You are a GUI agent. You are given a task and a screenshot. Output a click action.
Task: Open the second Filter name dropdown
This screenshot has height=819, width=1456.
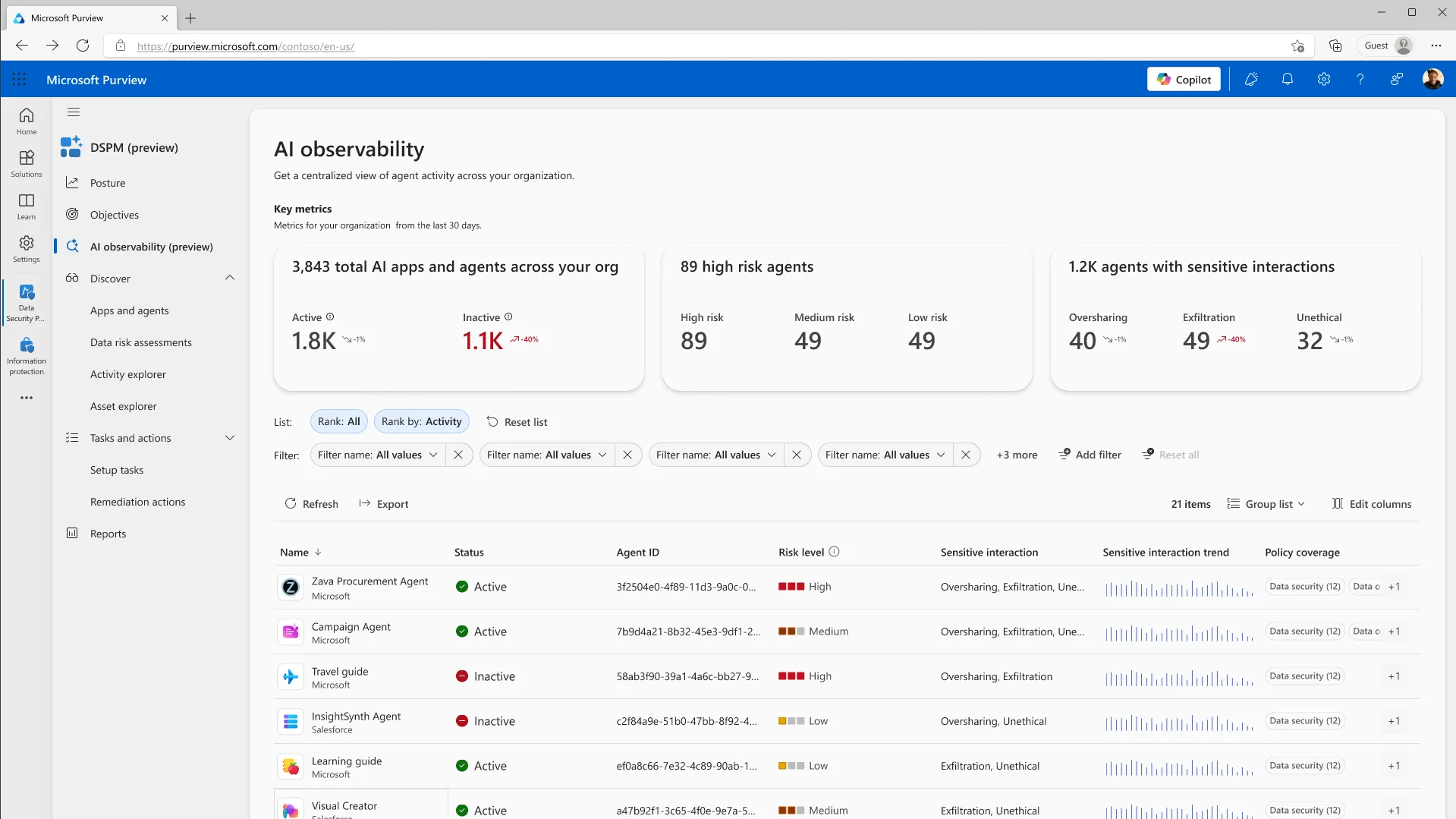click(546, 455)
